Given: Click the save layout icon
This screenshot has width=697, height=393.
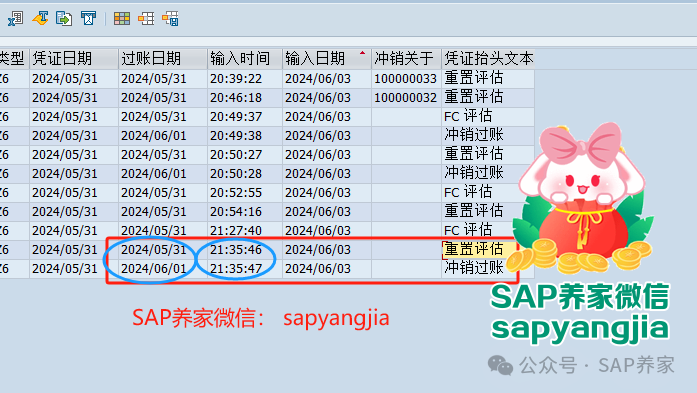Looking at the screenshot, I should [x=170, y=19].
